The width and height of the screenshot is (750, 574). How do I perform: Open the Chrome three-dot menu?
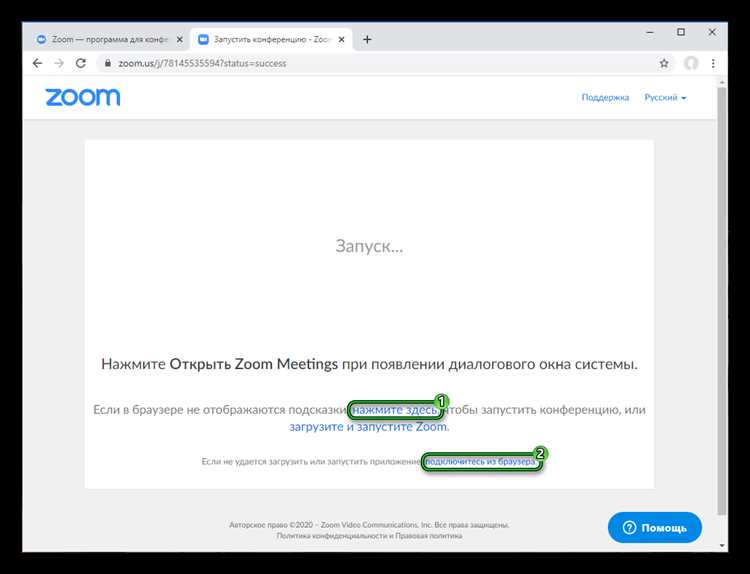tap(713, 63)
